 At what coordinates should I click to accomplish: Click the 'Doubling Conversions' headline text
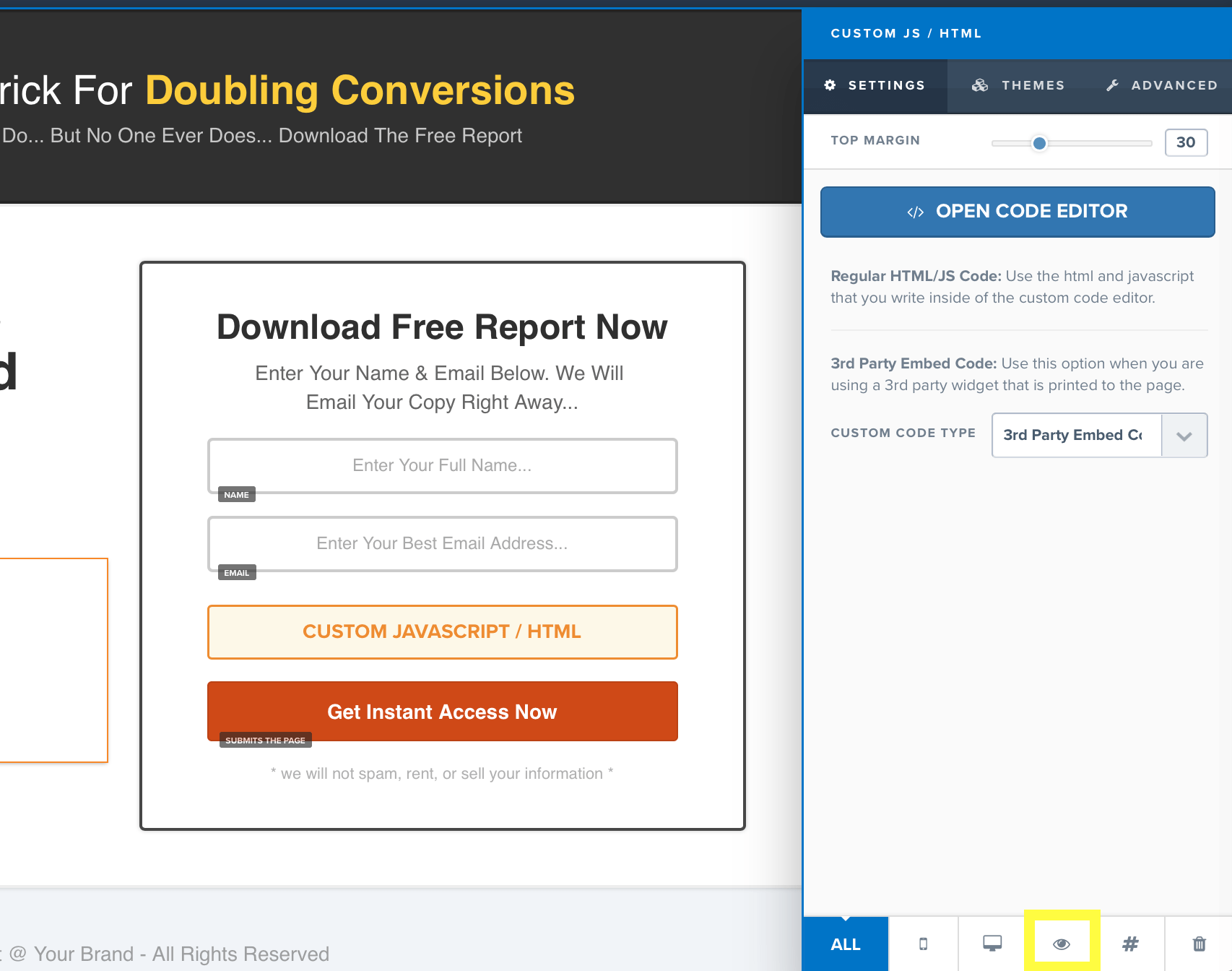tap(360, 91)
